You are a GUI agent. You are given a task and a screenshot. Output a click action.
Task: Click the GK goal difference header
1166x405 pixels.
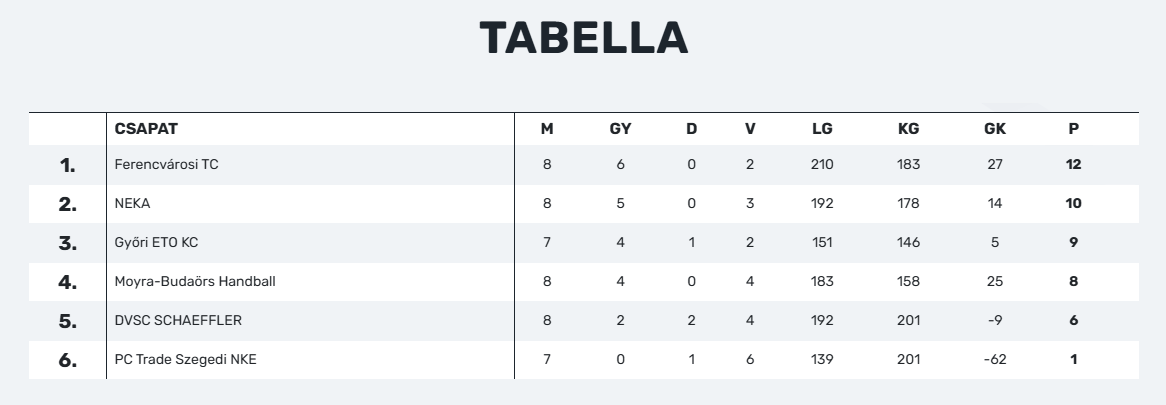[994, 129]
